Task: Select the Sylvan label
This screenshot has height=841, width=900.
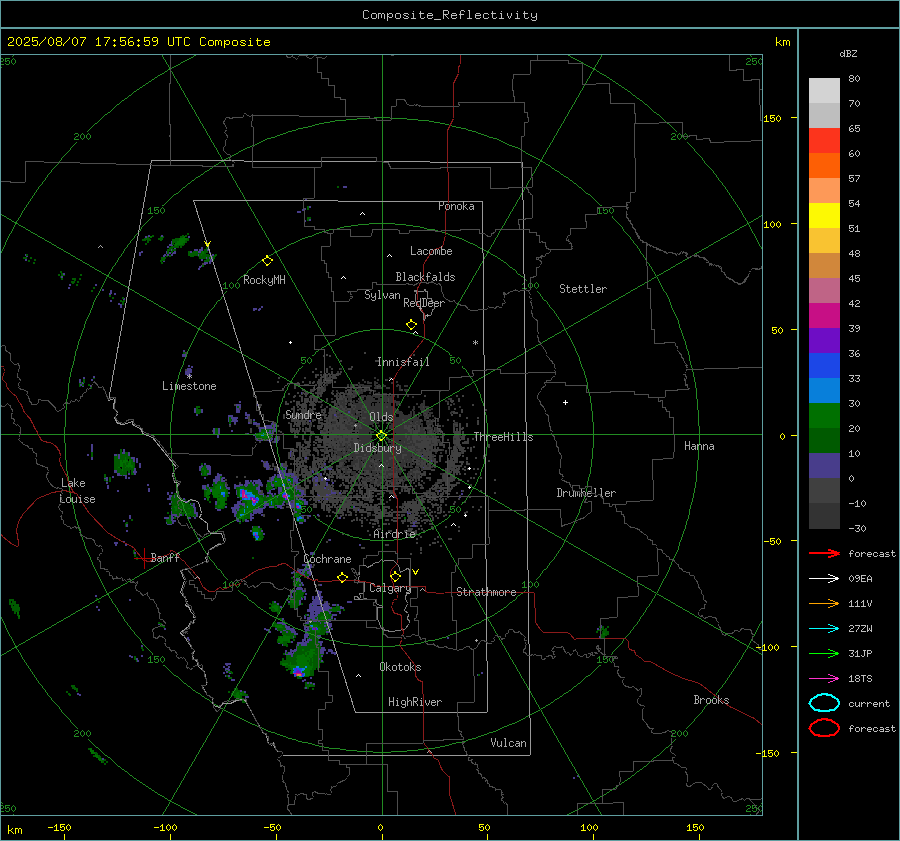Action: coord(382,295)
